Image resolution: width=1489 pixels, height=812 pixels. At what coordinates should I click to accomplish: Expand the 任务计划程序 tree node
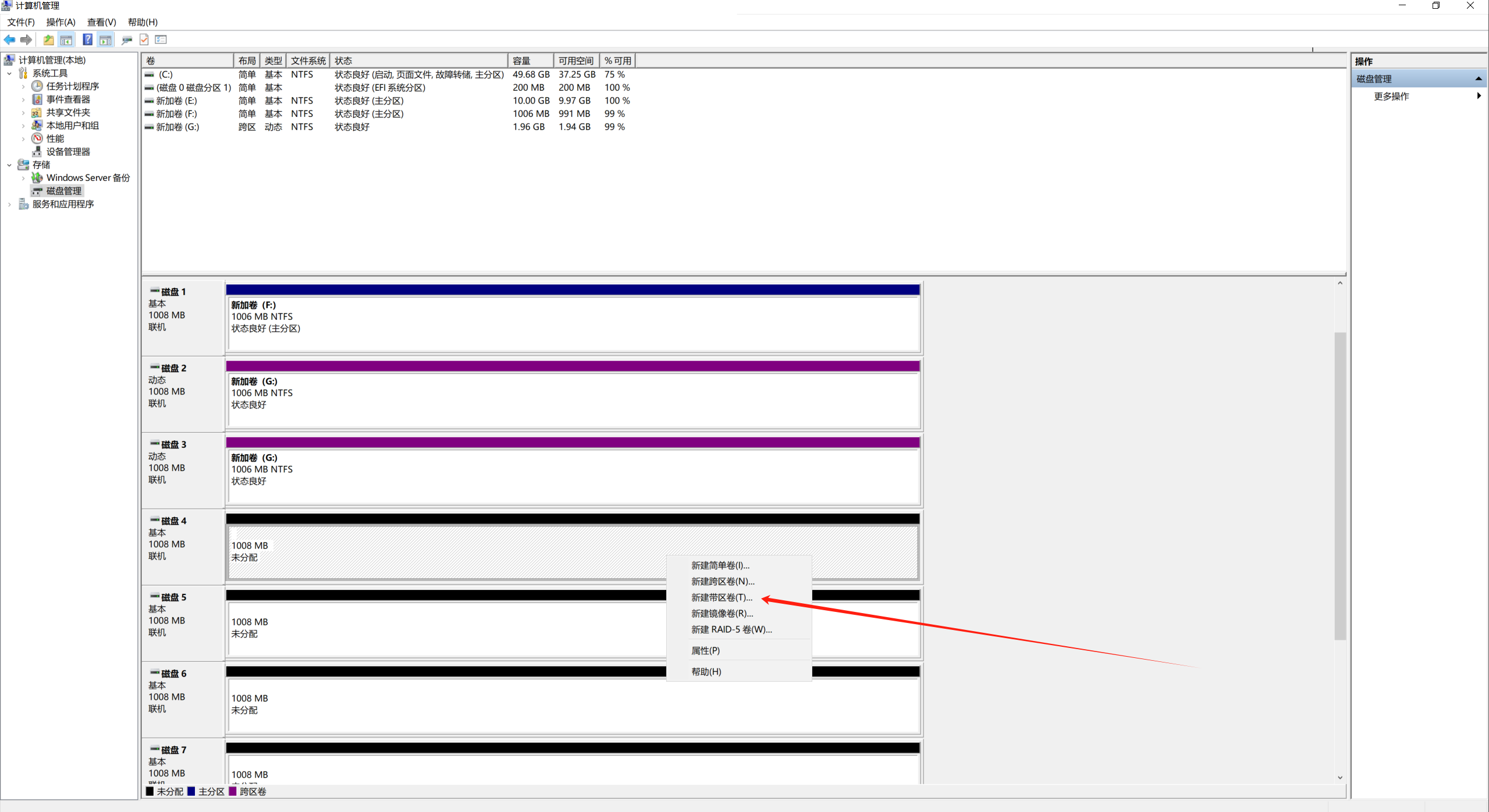[x=23, y=87]
